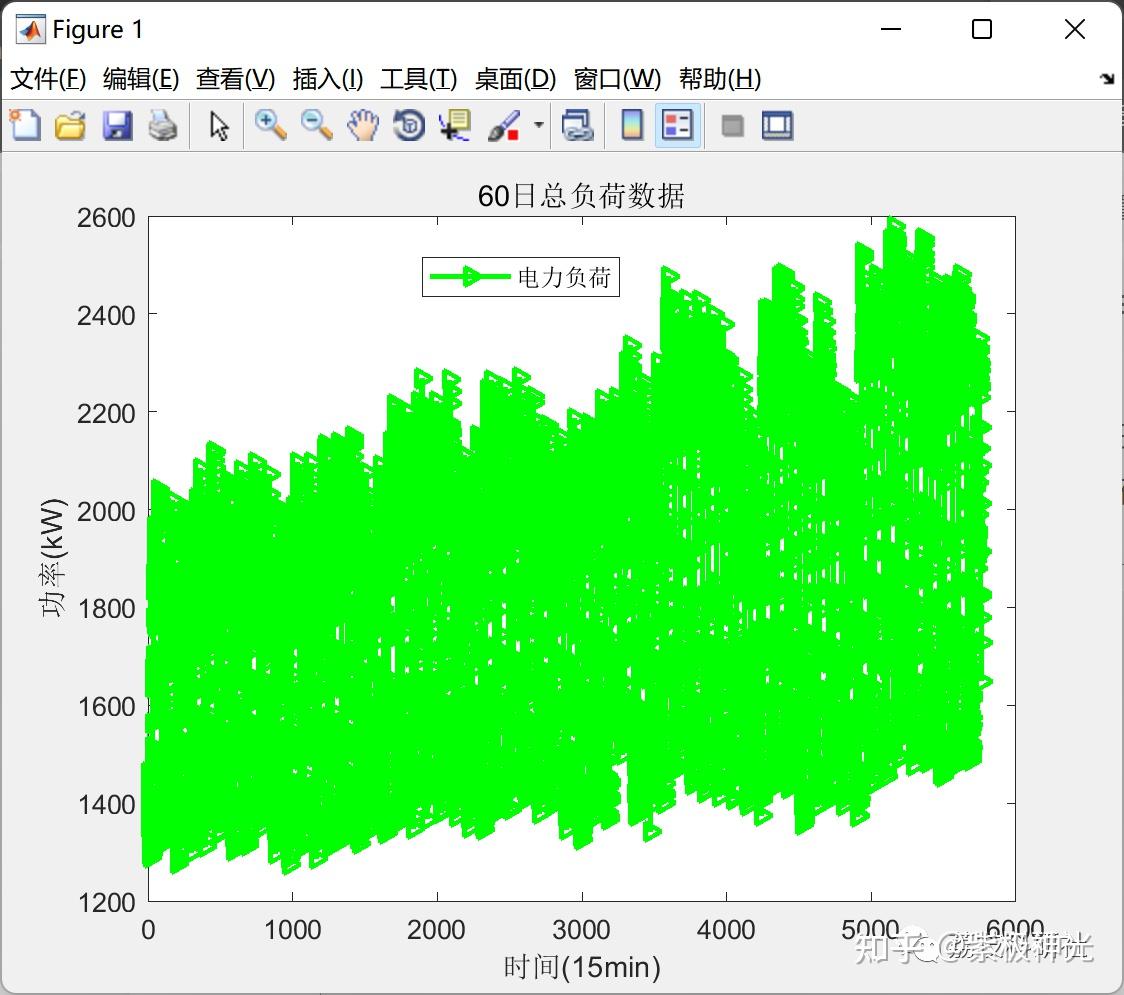This screenshot has height=995, width=1124.
Task: Expand the Brush color dropdown arrow
Action: (538, 125)
